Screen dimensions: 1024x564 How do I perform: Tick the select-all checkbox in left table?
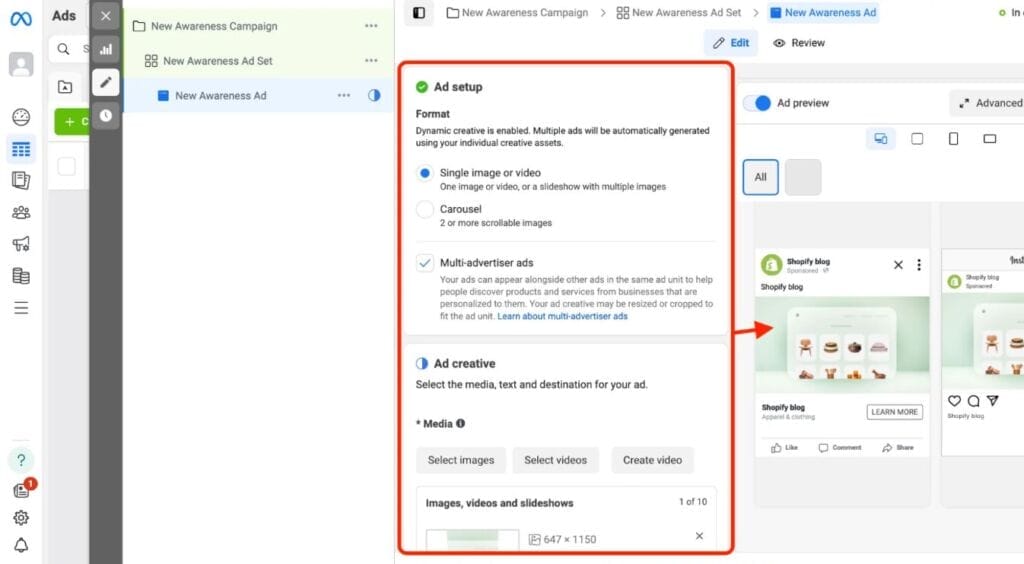(x=67, y=166)
